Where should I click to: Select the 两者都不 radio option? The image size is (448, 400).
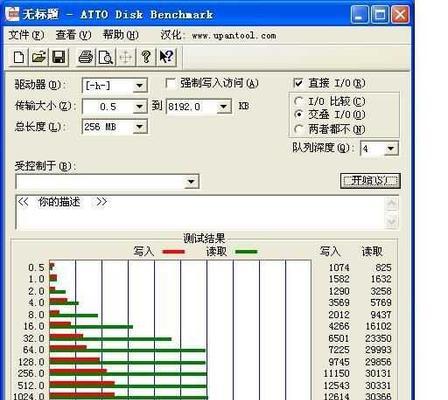coord(298,129)
